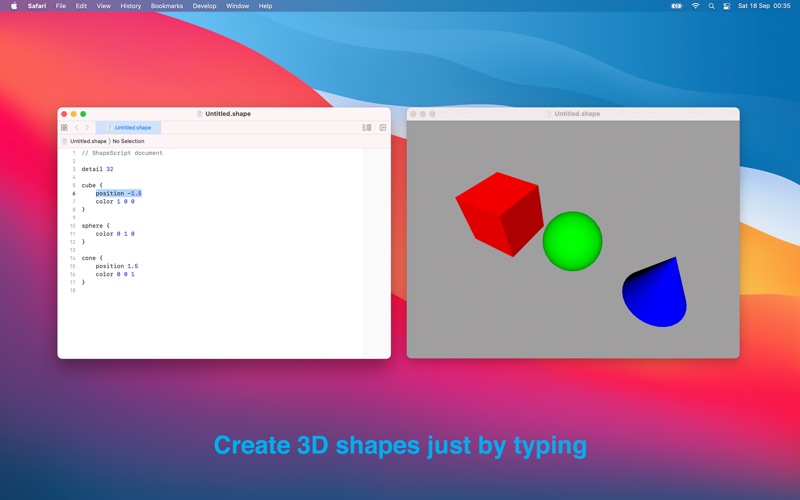The height and width of the screenshot is (500, 800).
Task: Click the 'color 0 1 0' line
Action: [115, 234]
